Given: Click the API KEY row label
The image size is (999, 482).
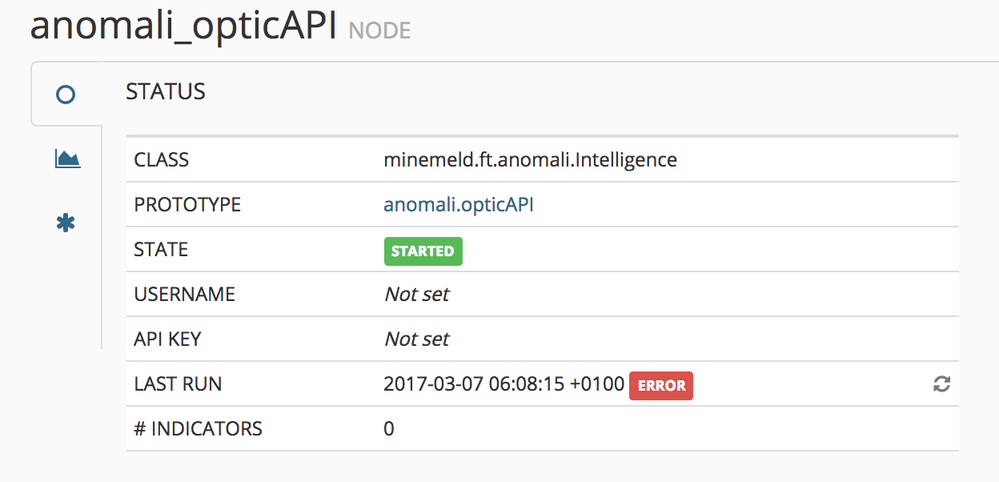Looking at the screenshot, I should (167, 339).
